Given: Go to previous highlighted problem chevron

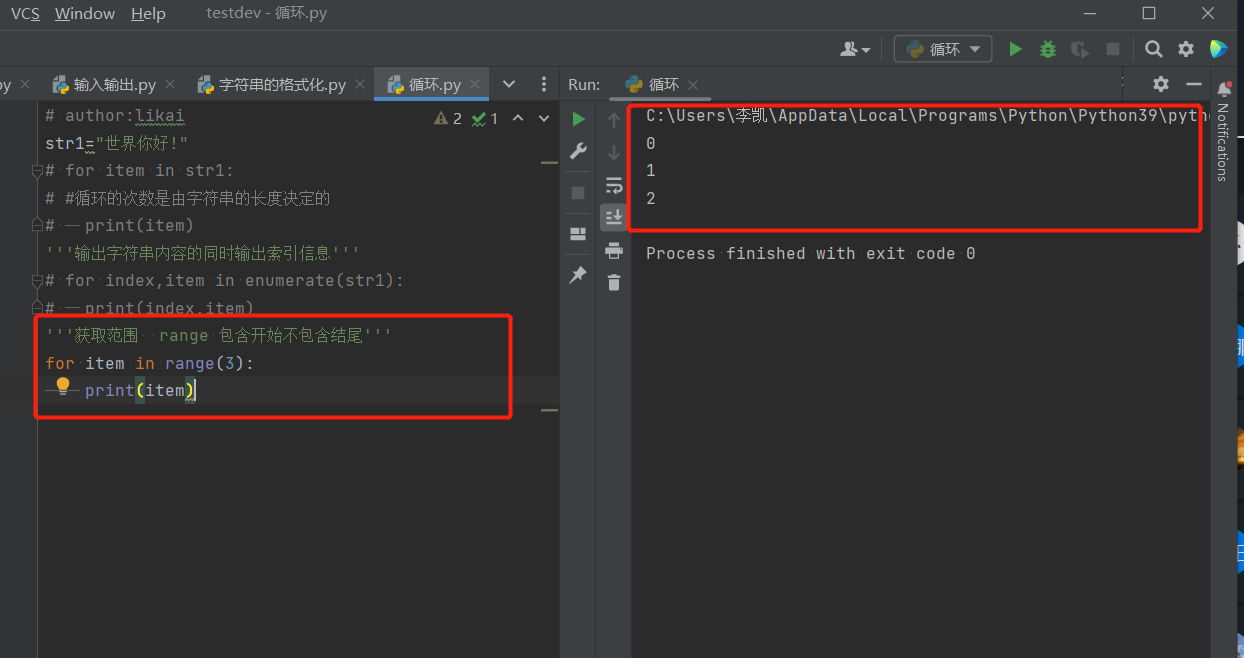Looking at the screenshot, I should 518,119.
